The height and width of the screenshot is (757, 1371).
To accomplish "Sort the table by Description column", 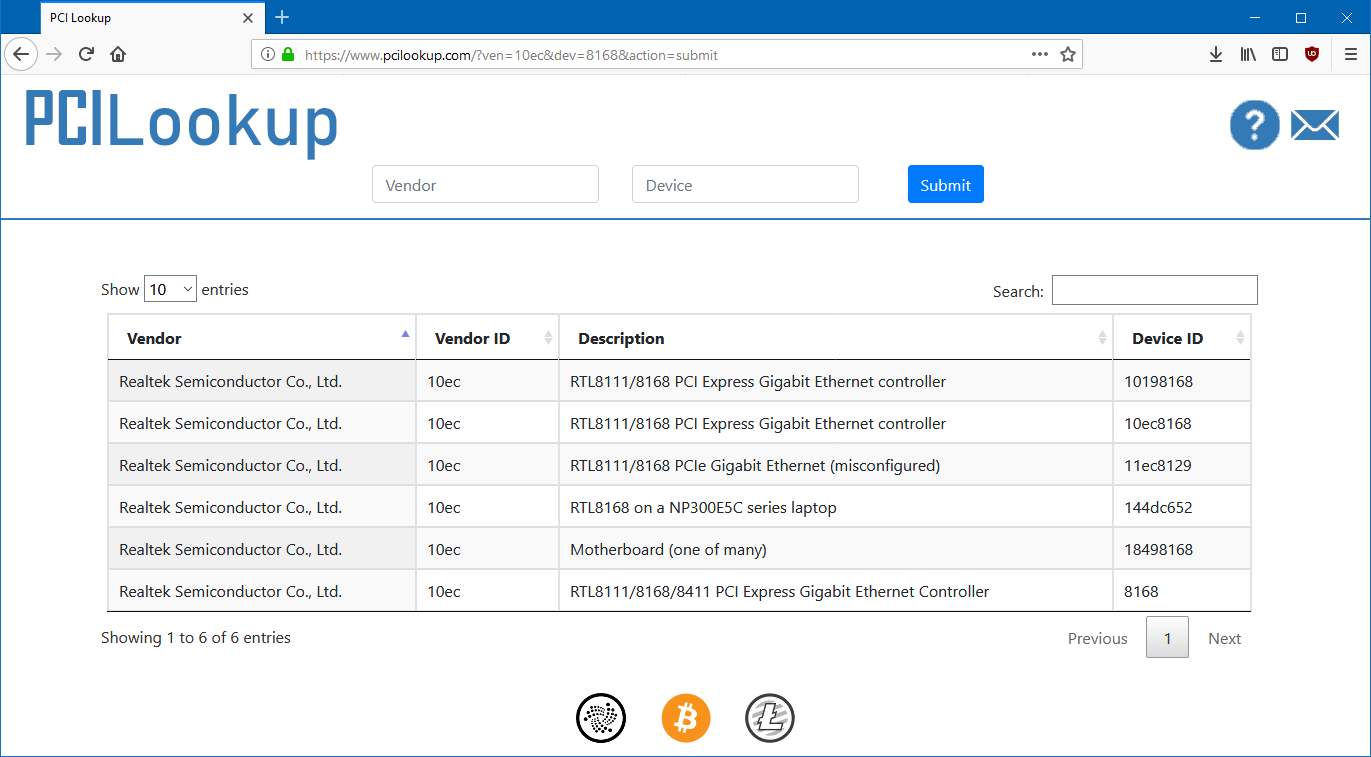I will 836,338.
